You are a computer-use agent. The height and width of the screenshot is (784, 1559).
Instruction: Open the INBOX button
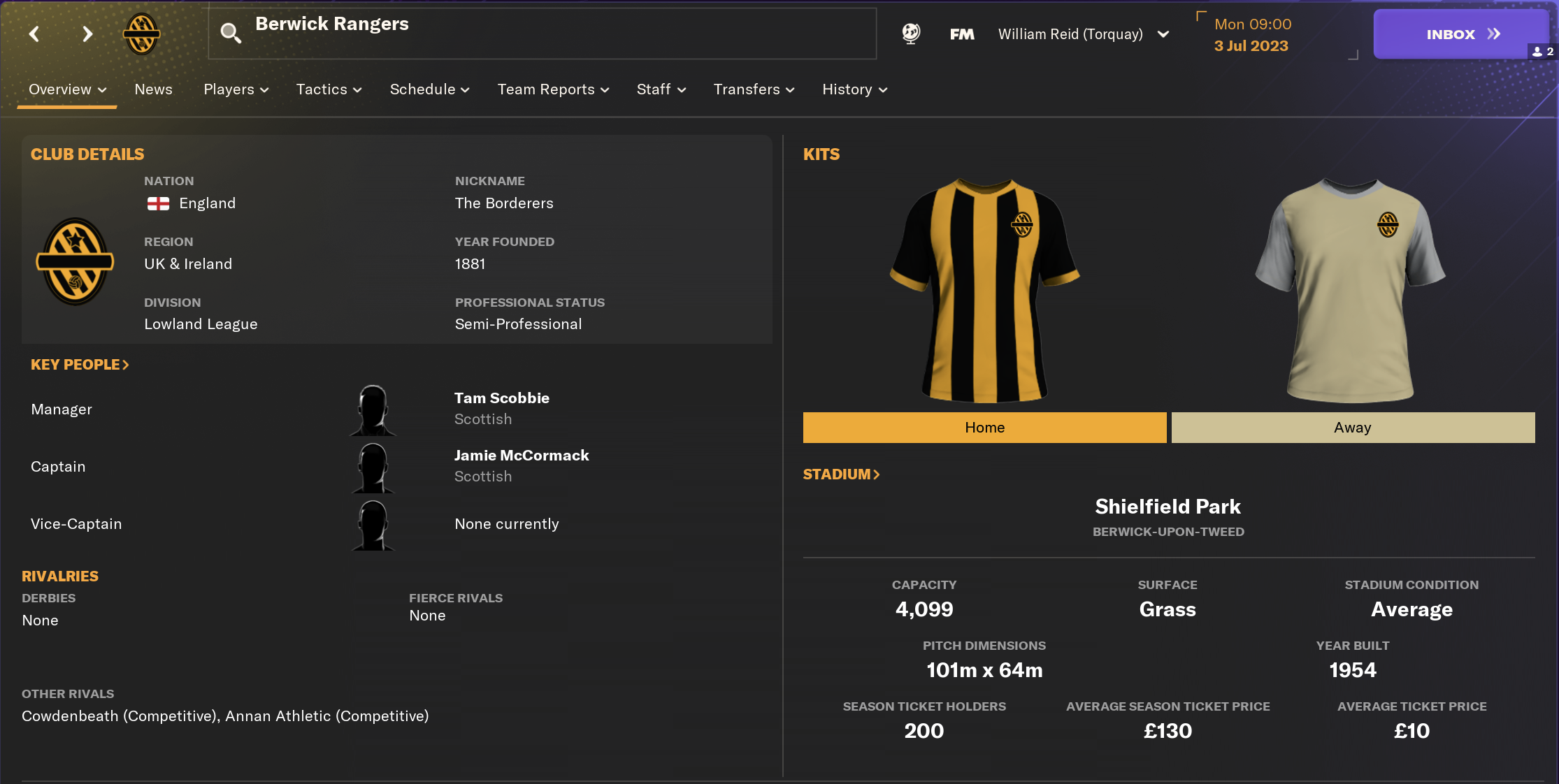point(1460,34)
